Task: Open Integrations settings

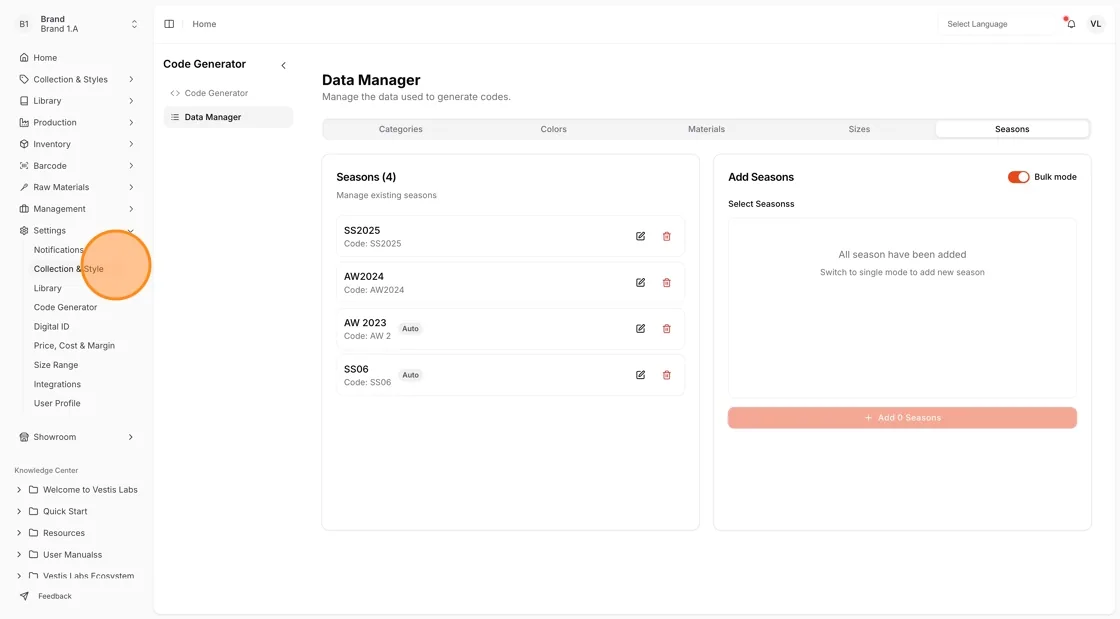Action: click(57, 384)
